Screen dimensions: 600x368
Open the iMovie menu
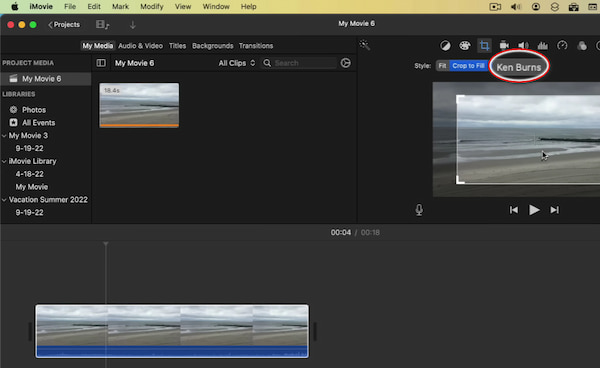coord(41,7)
